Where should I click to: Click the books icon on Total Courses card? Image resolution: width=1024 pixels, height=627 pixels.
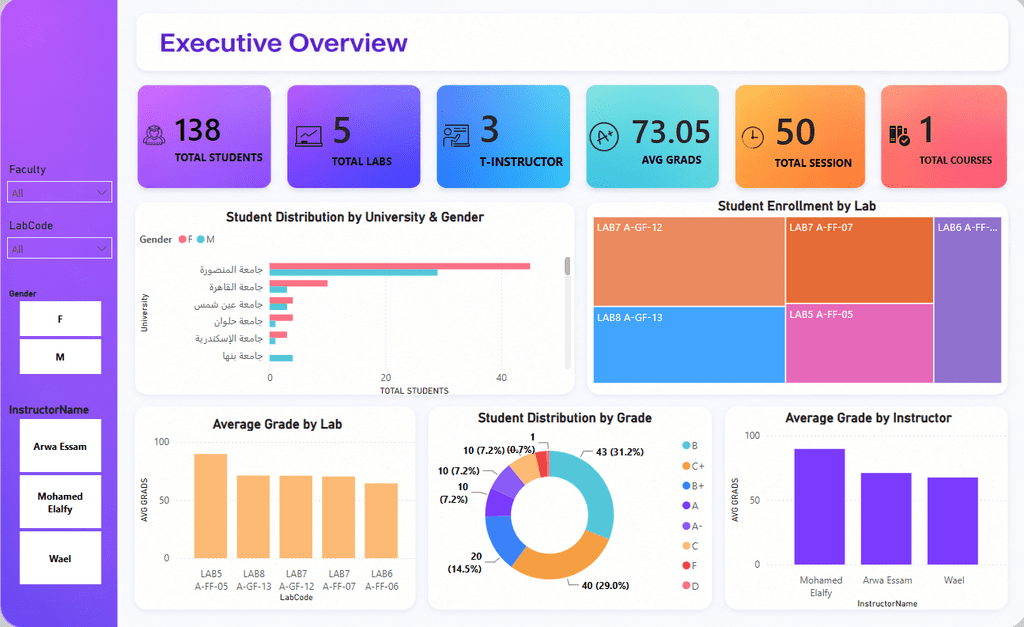pos(899,136)
